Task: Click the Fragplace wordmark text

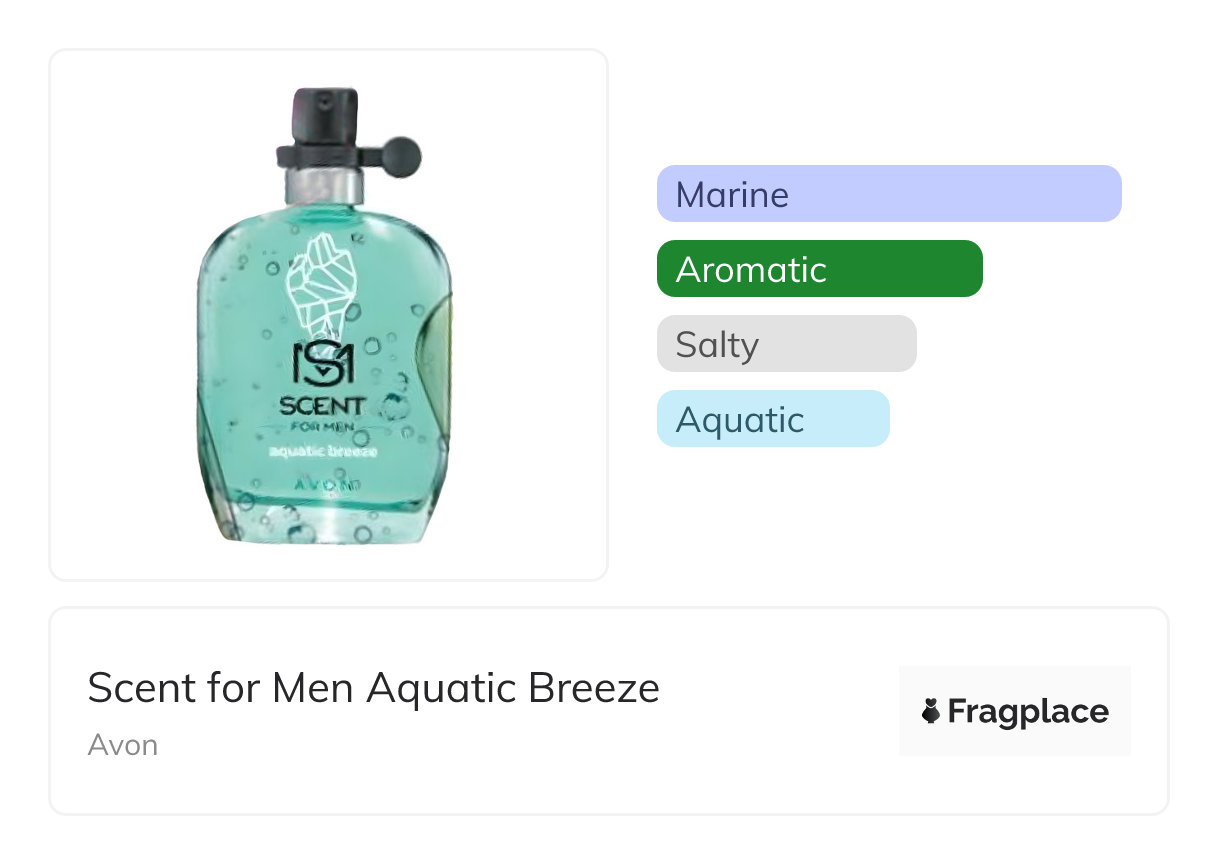Action: [x=1027, y=712]
